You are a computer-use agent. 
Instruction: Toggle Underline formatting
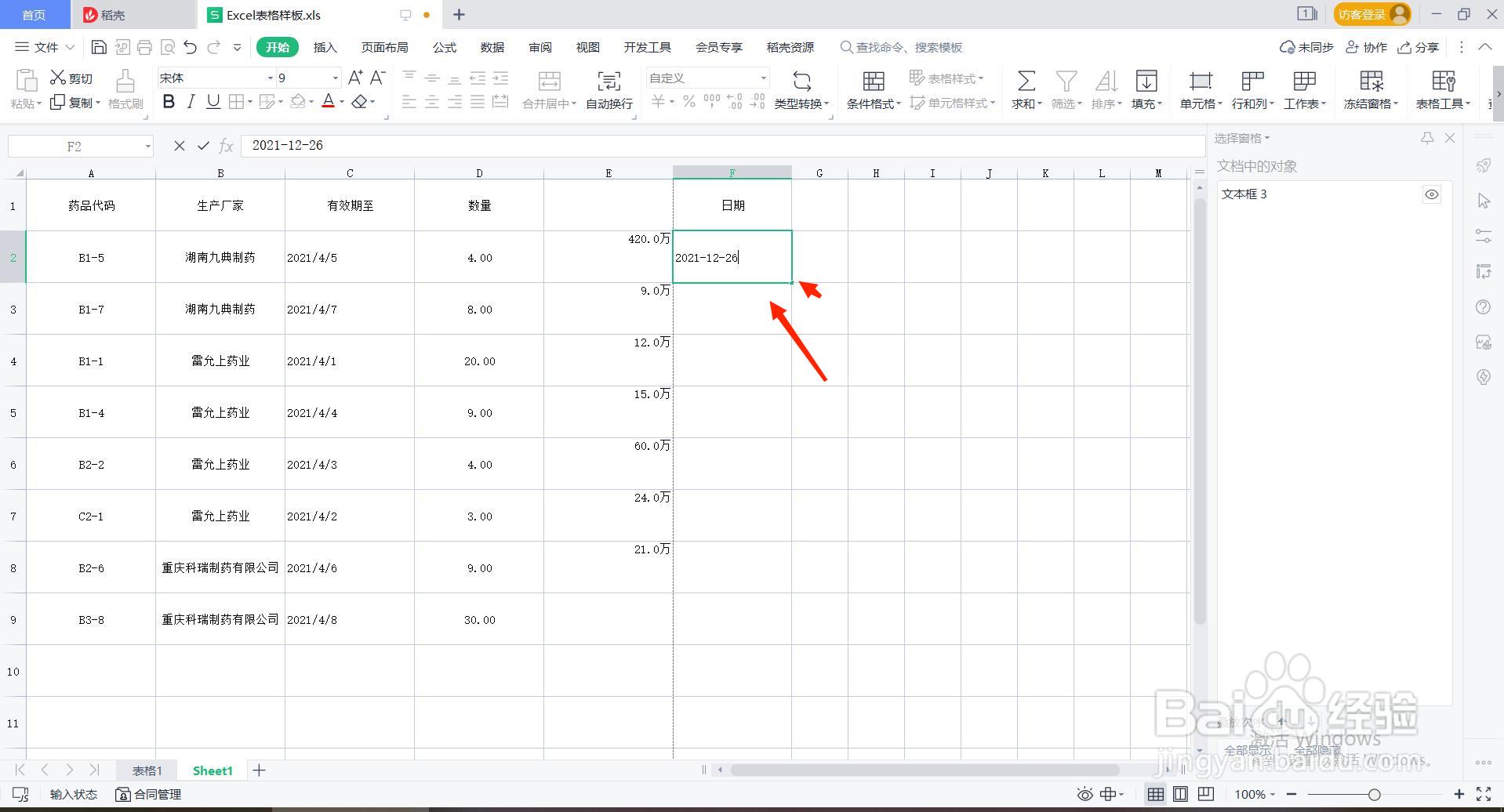pos(213,102)
